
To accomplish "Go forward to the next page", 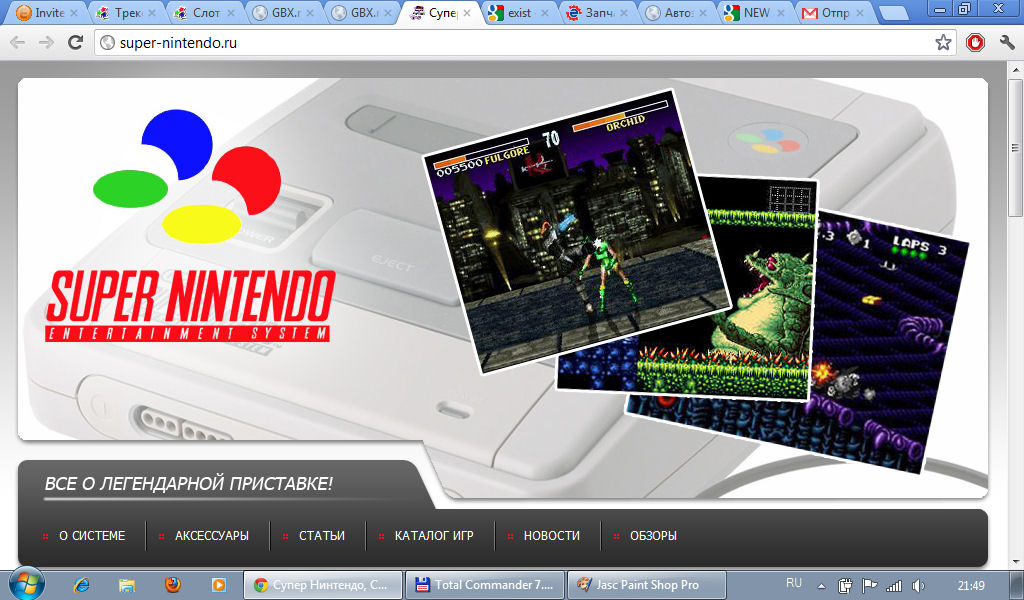I will pyautogui.click(x=46, y=43).
